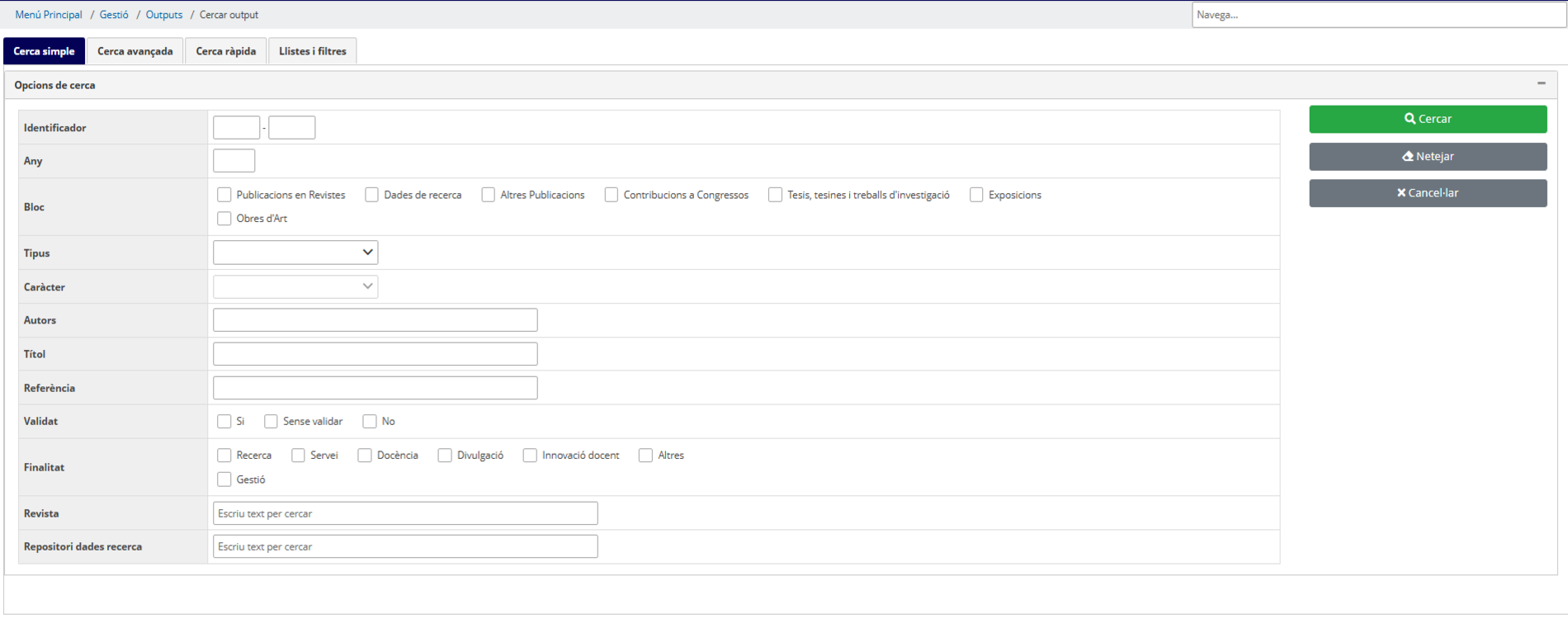Viewport: 1568px width, 619px height.
Task: Check the Exposicions checkbox
Action: 976,195
